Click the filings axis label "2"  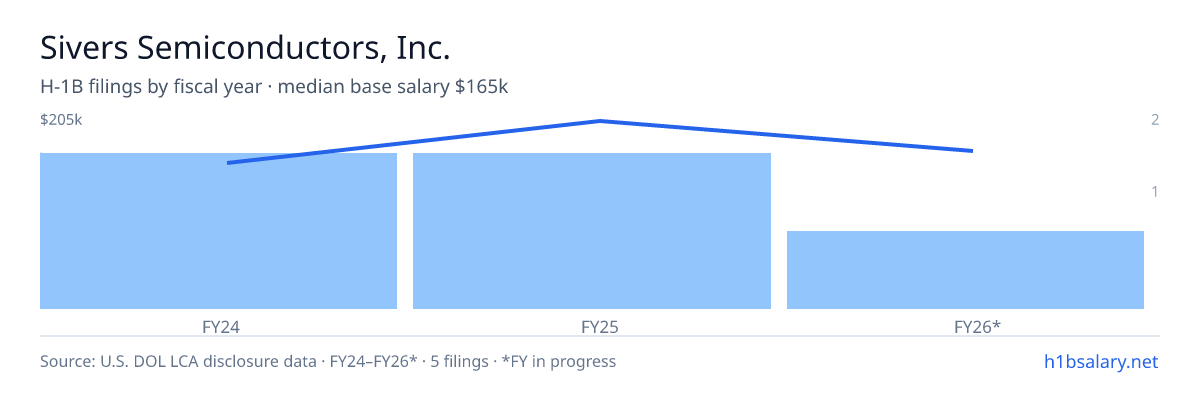point(1155,120)
